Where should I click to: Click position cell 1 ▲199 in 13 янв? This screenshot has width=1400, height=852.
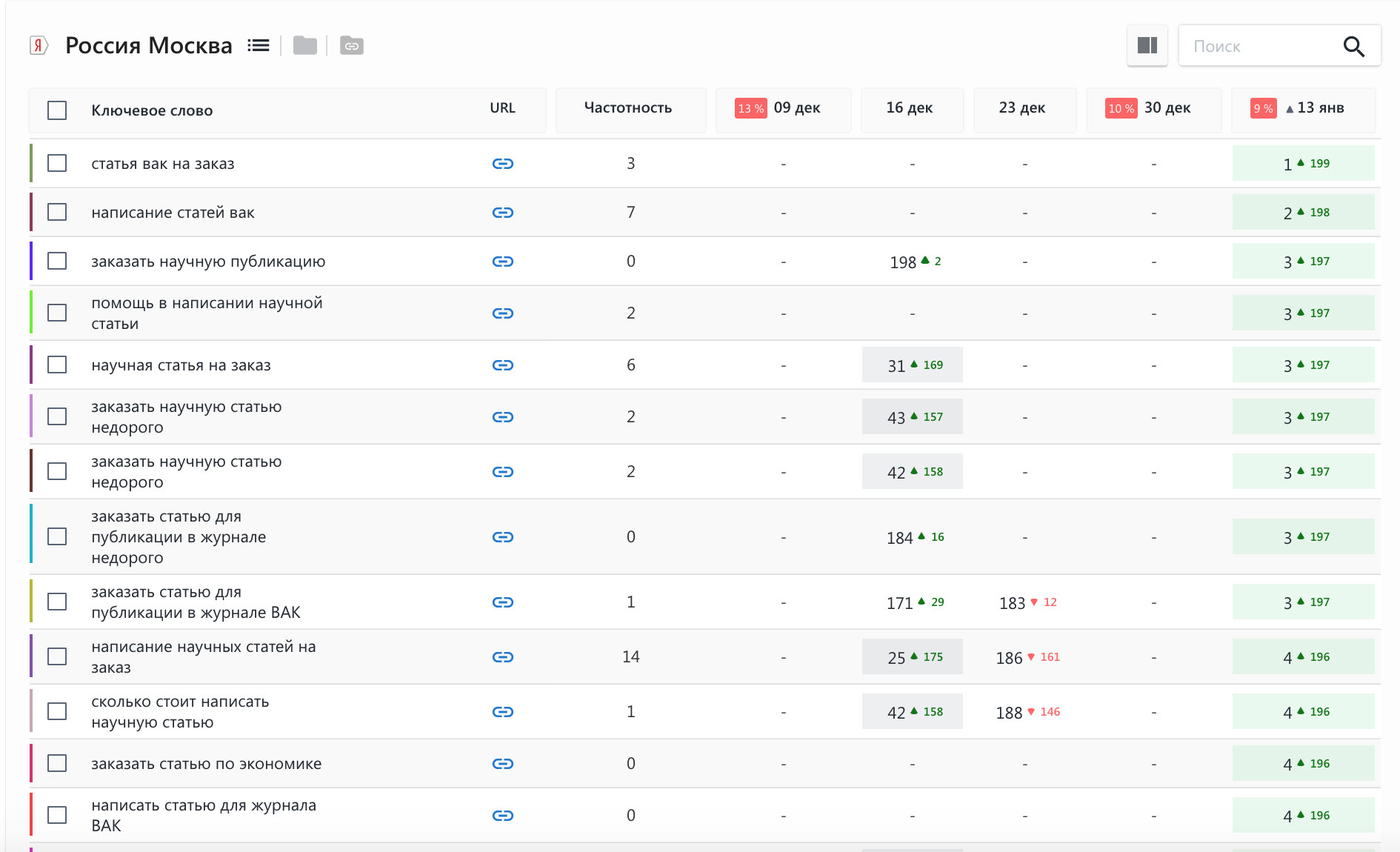coord(1304,163)
